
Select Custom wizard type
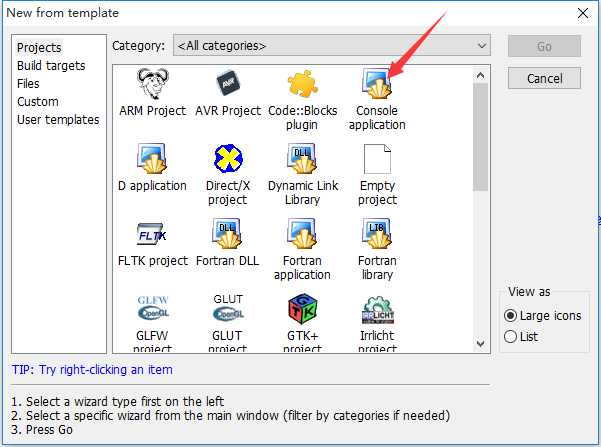tap(38, 102)
